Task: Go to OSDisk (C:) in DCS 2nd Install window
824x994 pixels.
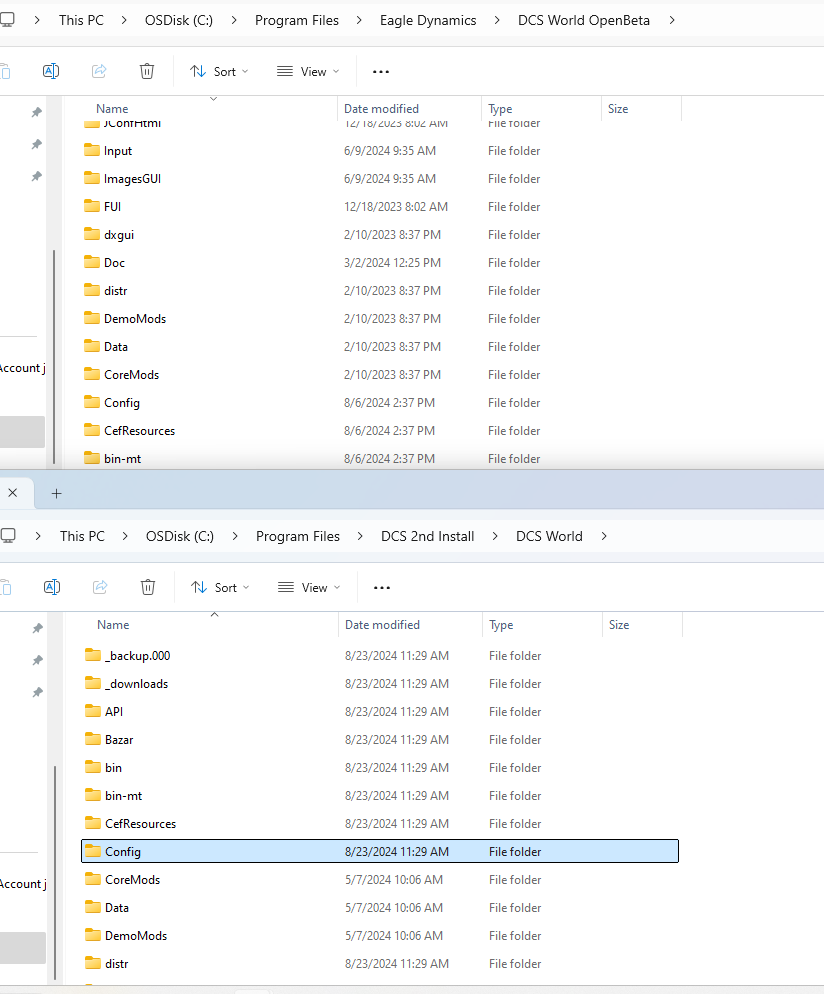Action: pos(180,536)
